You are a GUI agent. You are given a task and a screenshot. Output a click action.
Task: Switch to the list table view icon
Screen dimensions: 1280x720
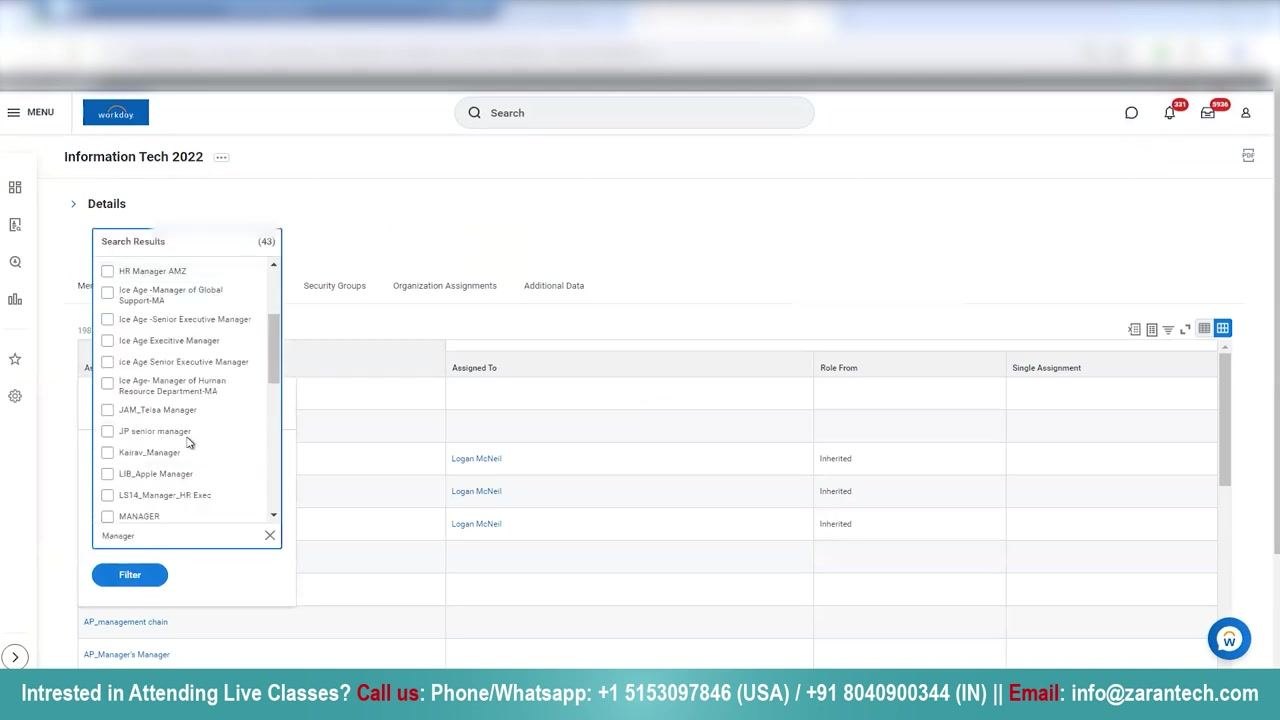pyautogui.click(x=1204, y=328)
